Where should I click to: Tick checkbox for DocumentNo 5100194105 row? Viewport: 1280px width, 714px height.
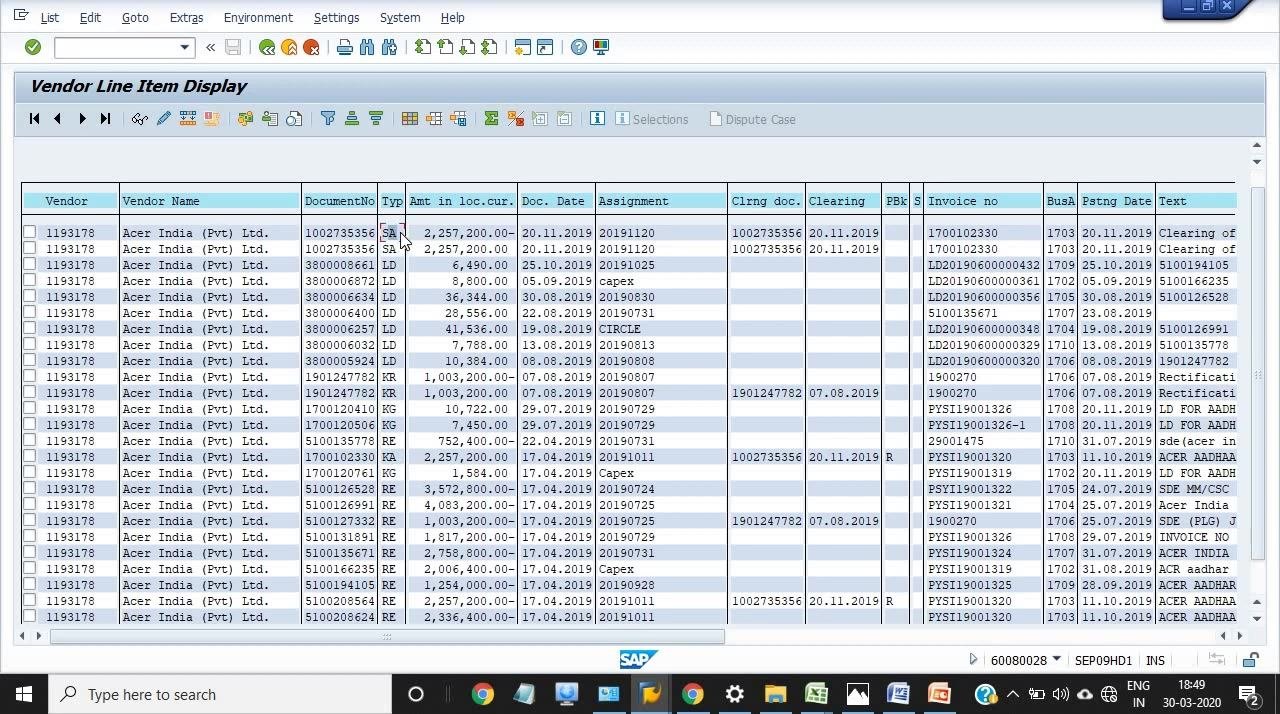click(30, 585)
